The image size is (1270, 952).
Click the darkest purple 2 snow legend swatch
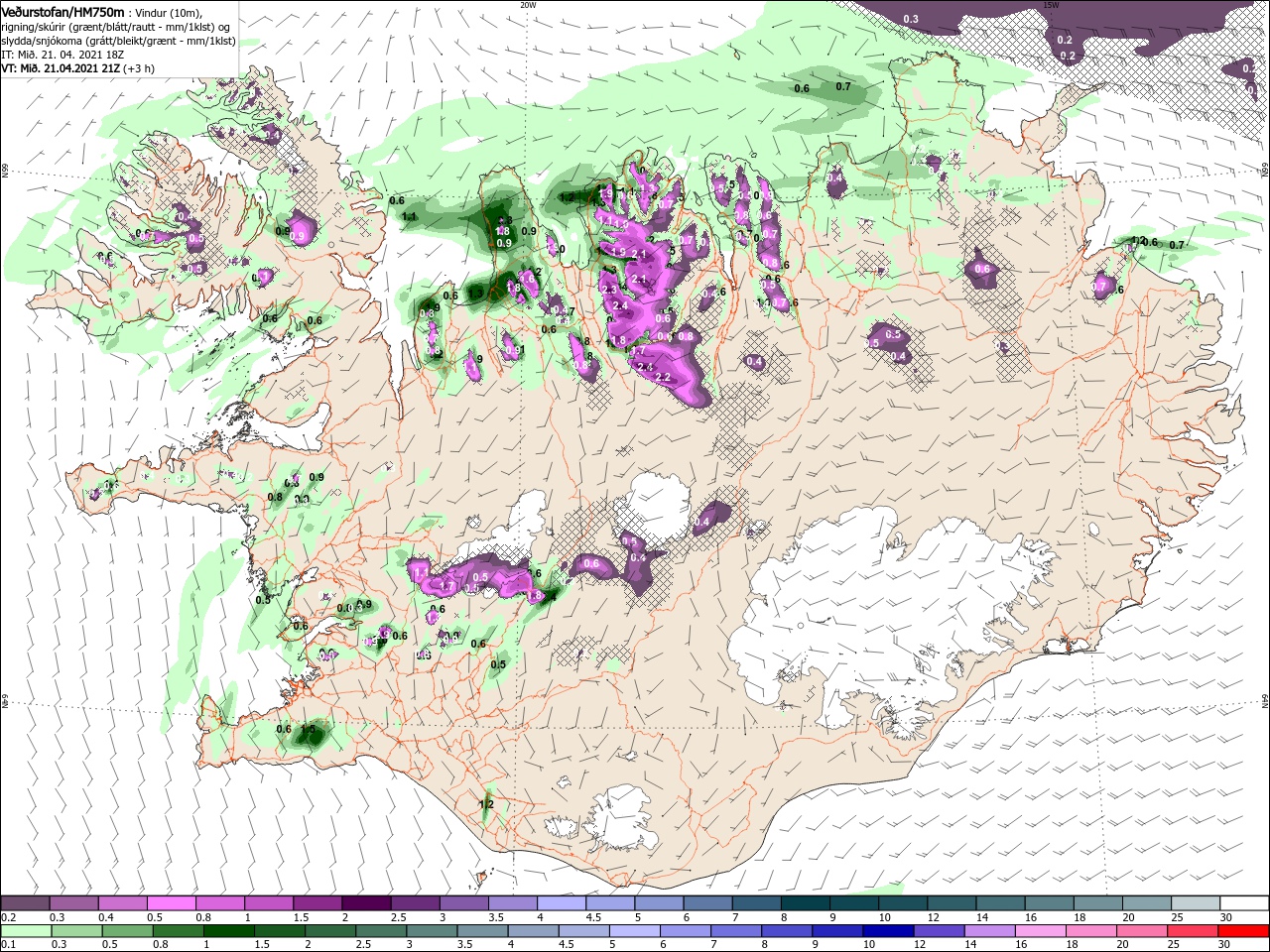pyautogui.click(x=365, y=903)
